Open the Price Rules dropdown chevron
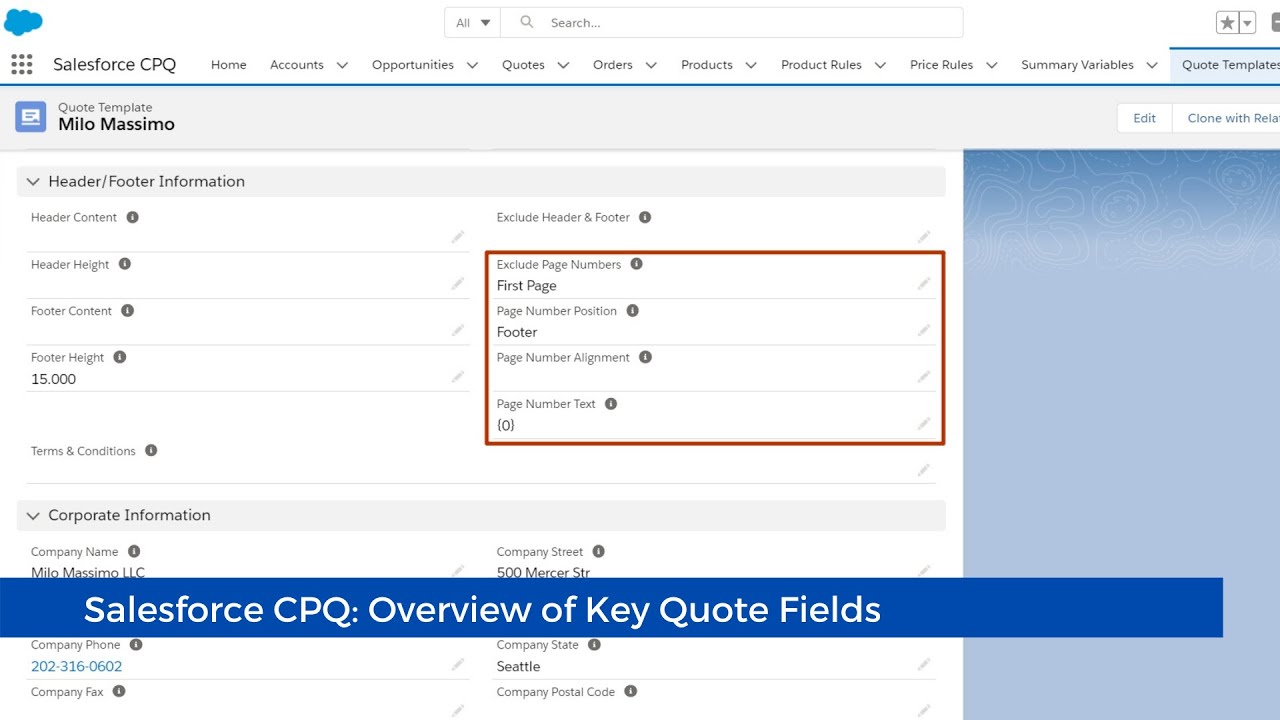Image resolution: width=1280 pixels, height=720 pixels. (x=992, y=65)
